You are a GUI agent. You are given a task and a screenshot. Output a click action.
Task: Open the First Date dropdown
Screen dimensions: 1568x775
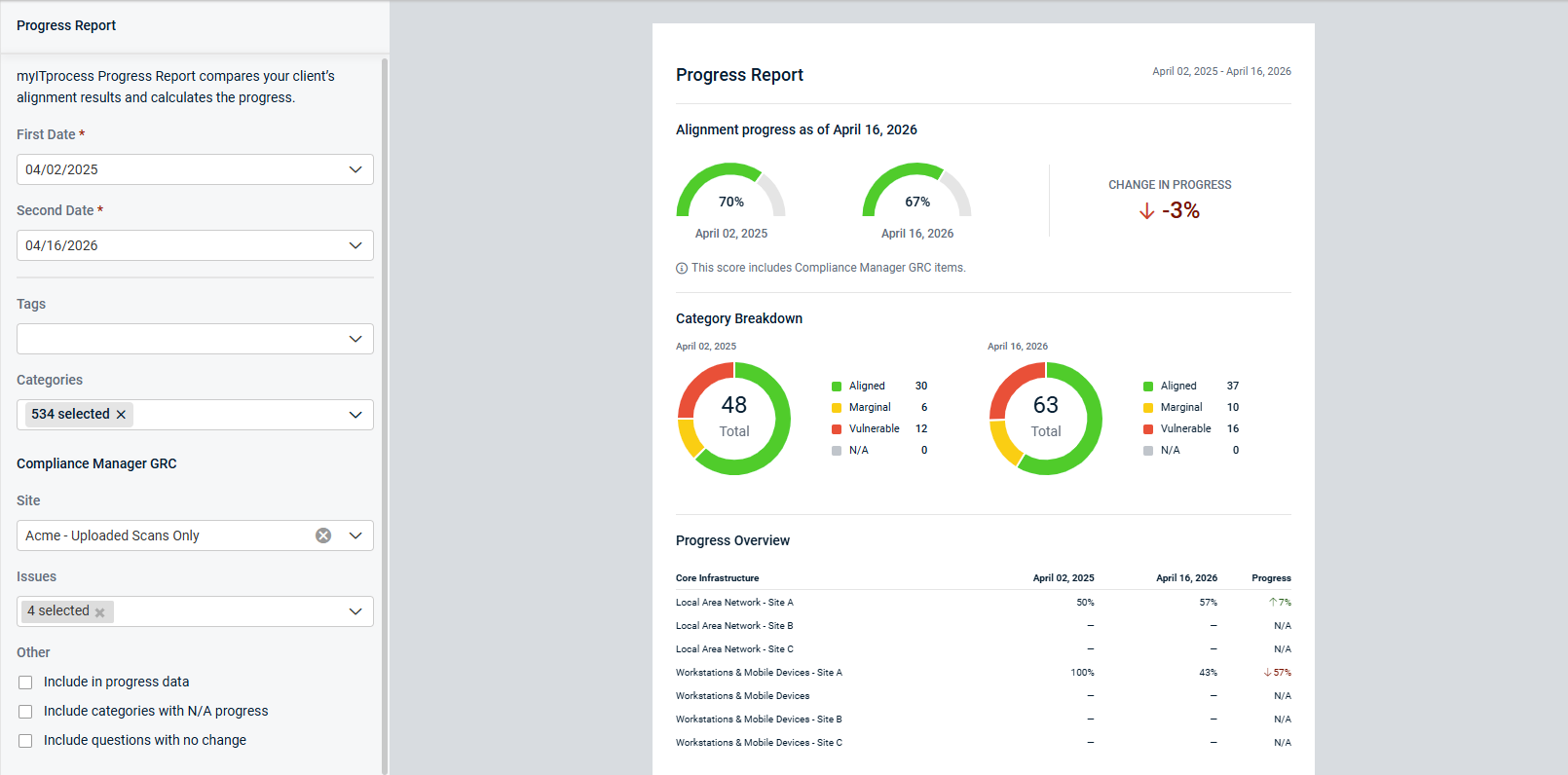coord(195,169)
